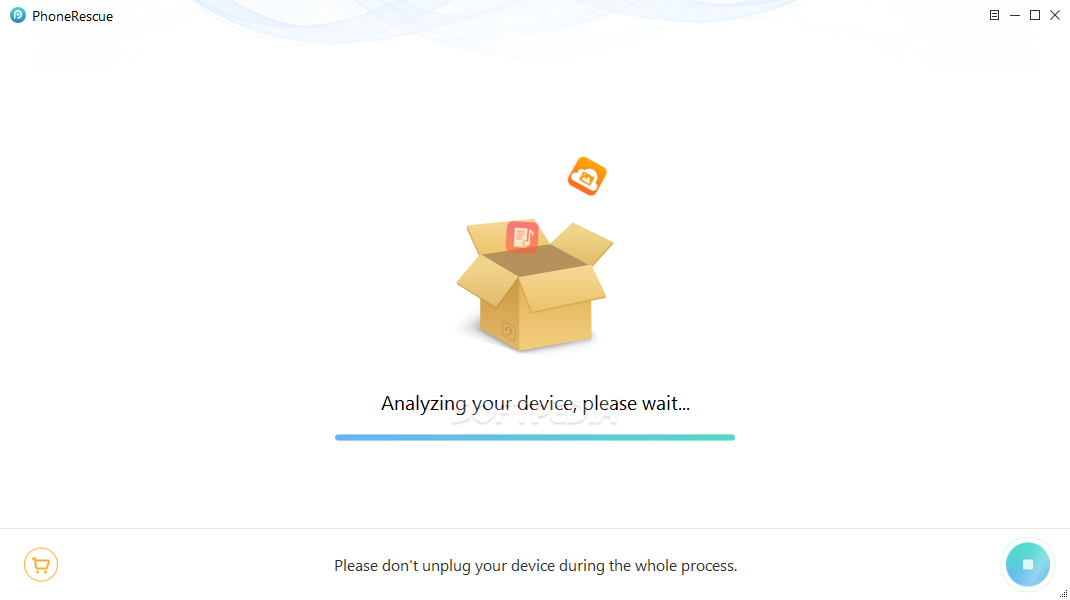
Task: Click the red music note document icon
Action: 523,237
